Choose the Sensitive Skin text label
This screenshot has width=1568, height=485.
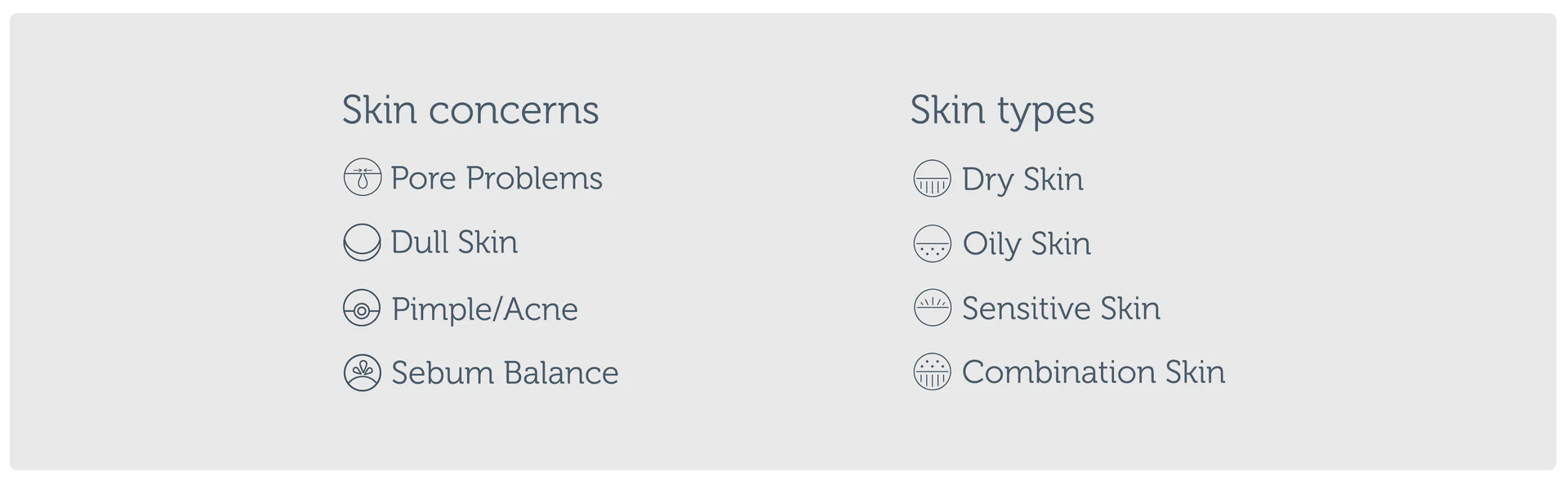(x=1061, y=309)
